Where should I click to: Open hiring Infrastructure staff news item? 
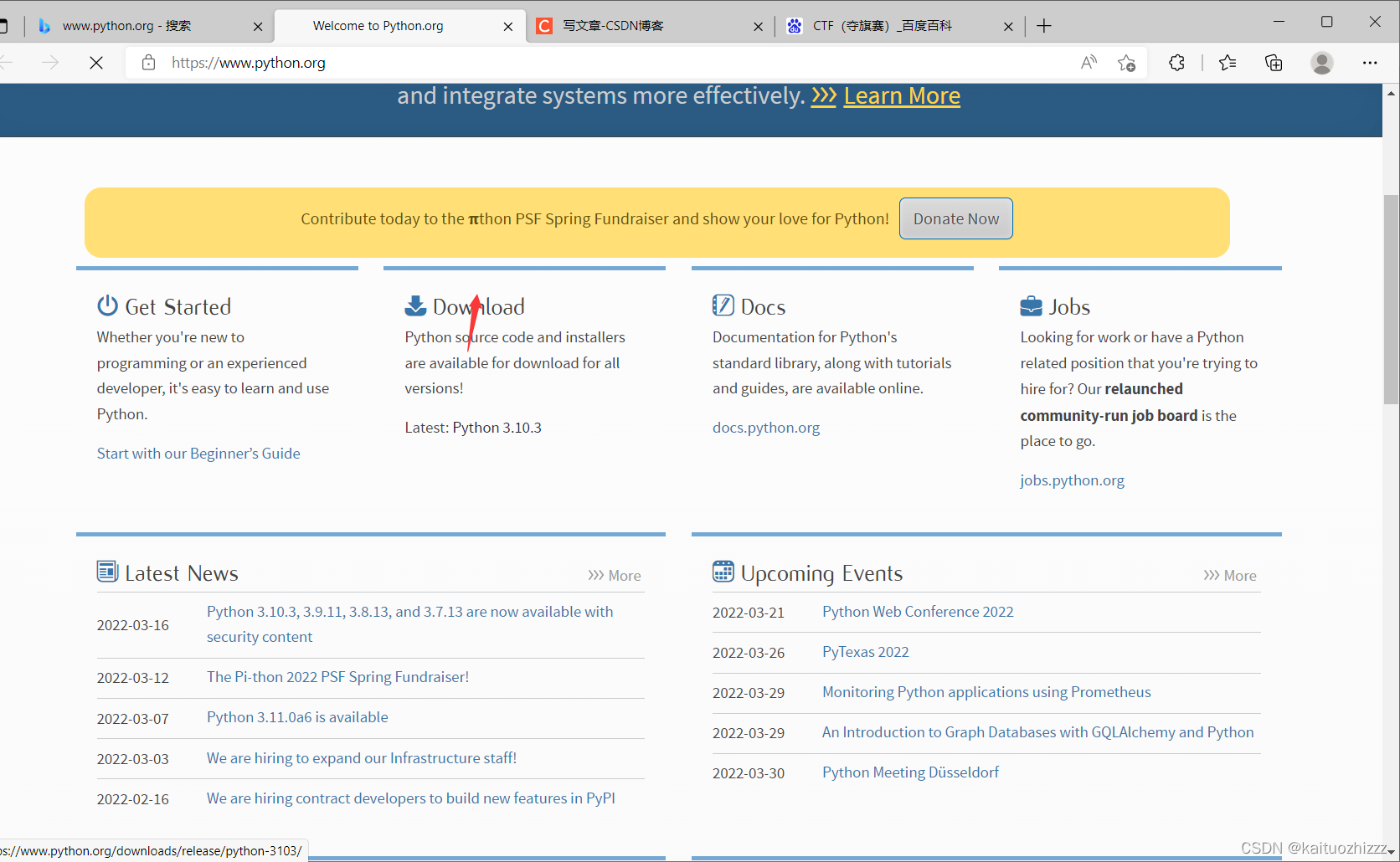(x=362, y=758)
